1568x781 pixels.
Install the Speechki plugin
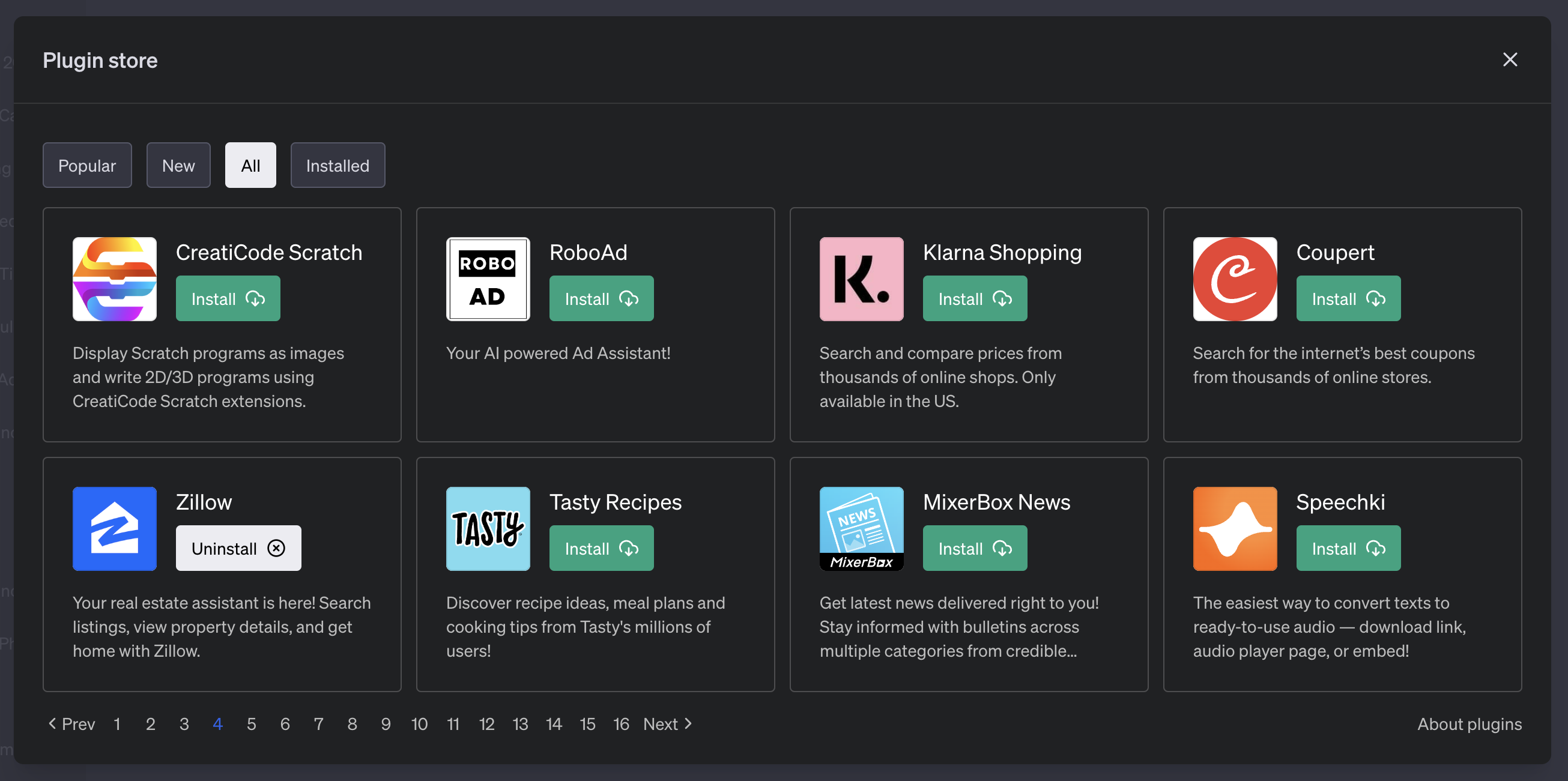pyautogui.click(x=1348, y=548)
